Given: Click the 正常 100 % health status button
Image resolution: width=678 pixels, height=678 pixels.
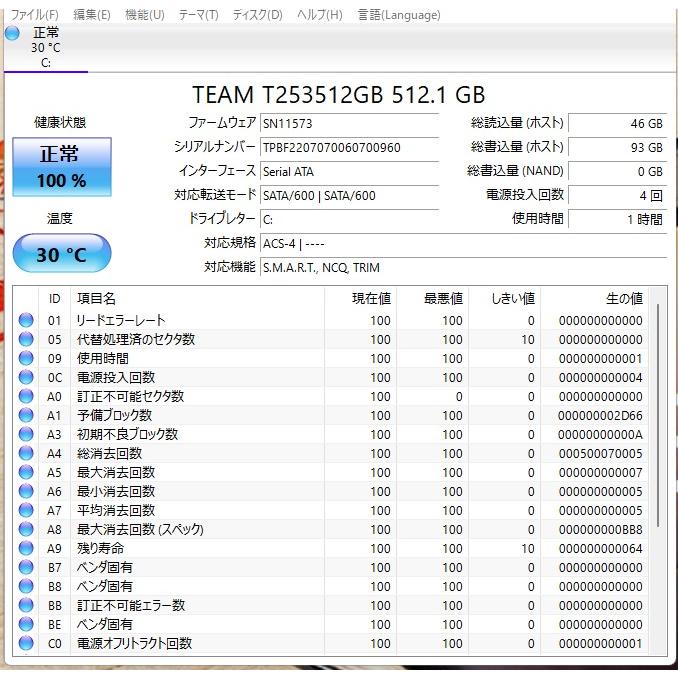Looking at the screenshot, I should (62, 167).
